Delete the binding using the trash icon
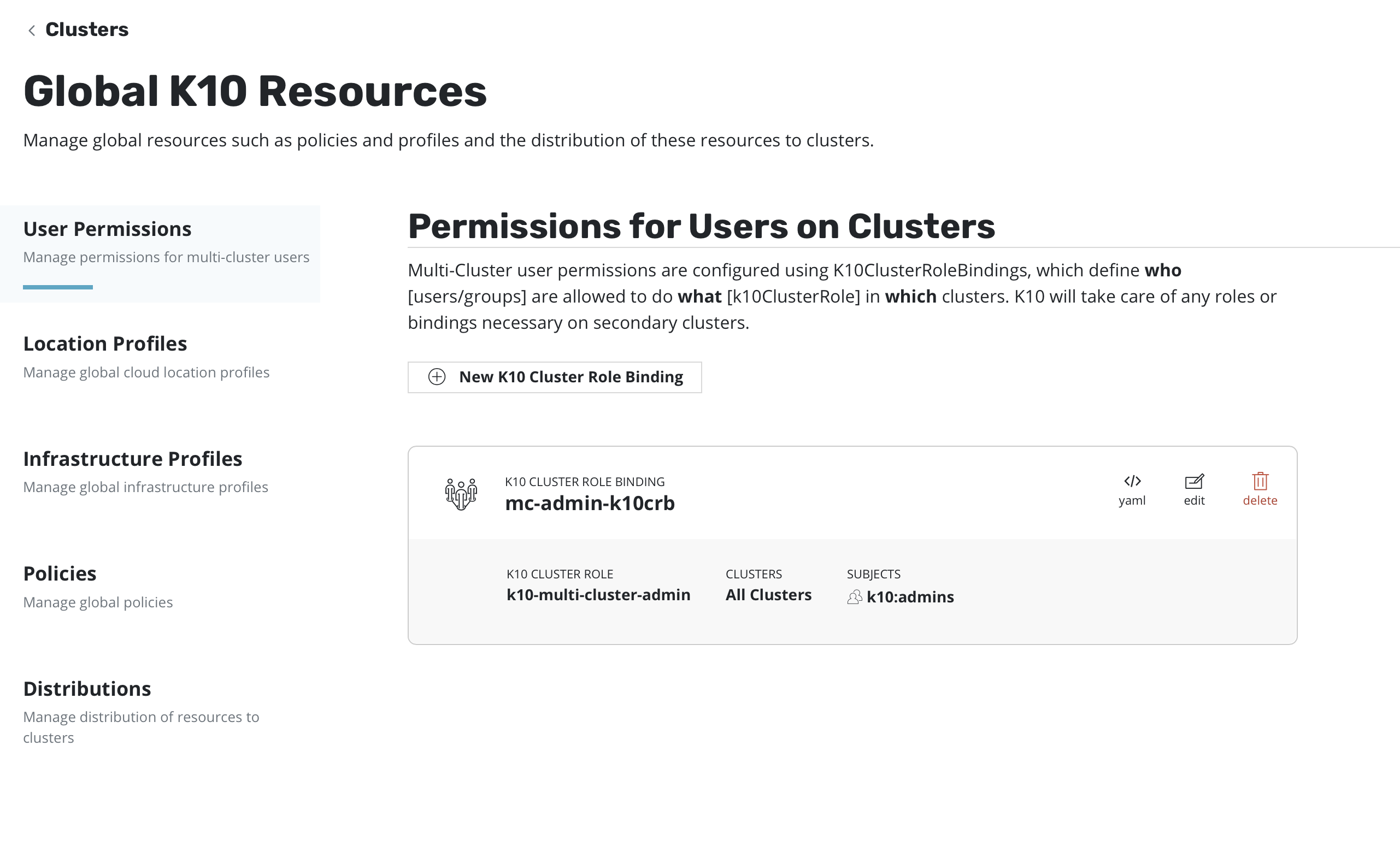The image size is (1400, 852). (1260, 482)
